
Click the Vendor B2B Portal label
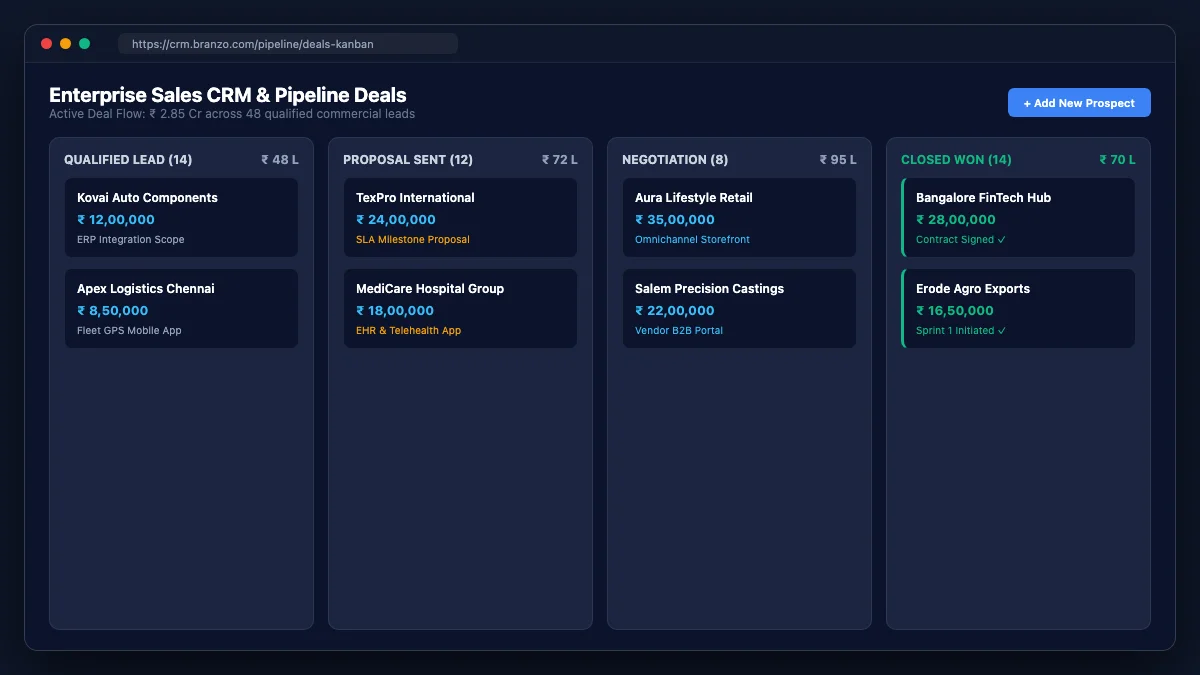tap(679, 331)
